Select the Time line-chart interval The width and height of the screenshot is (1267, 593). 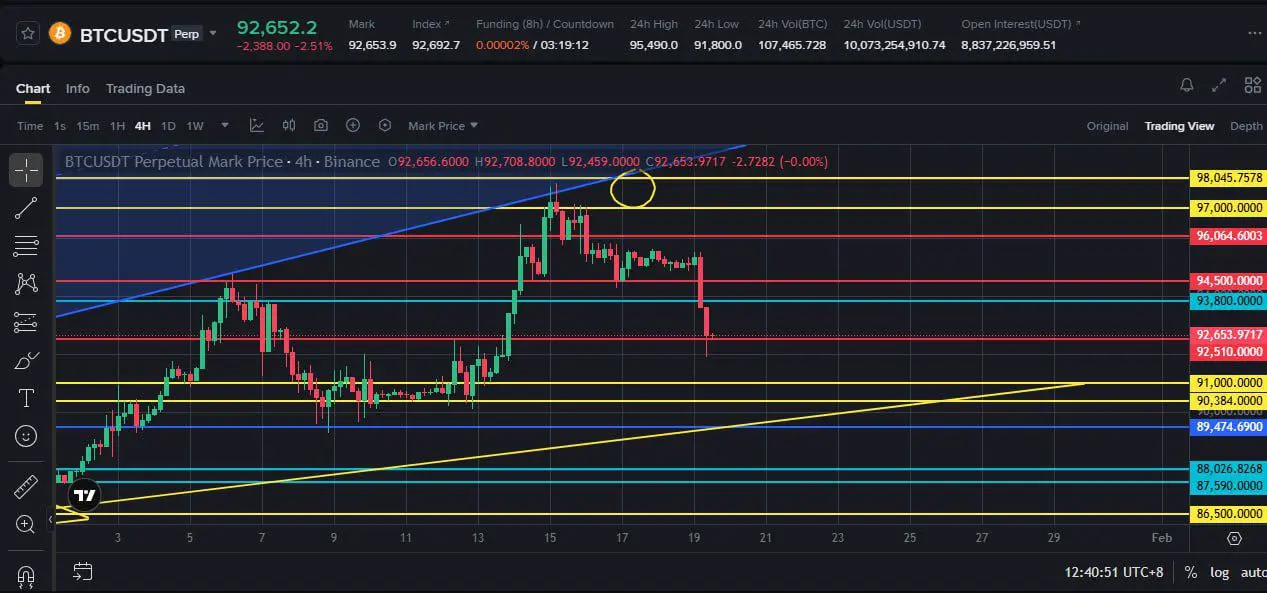coord(30,126)
